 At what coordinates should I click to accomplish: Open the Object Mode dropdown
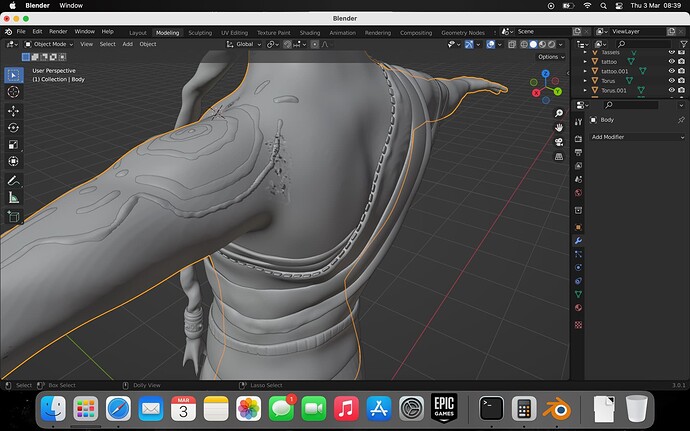tap(49, 44)
